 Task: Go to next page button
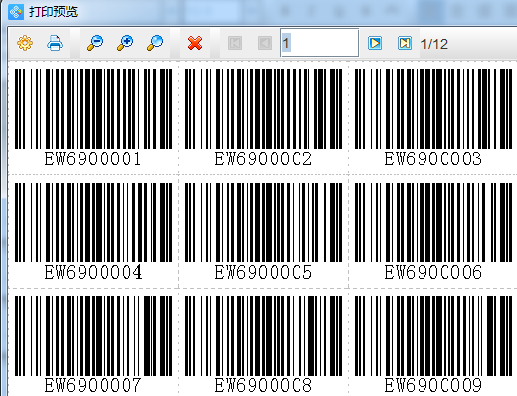coord(375,43)
